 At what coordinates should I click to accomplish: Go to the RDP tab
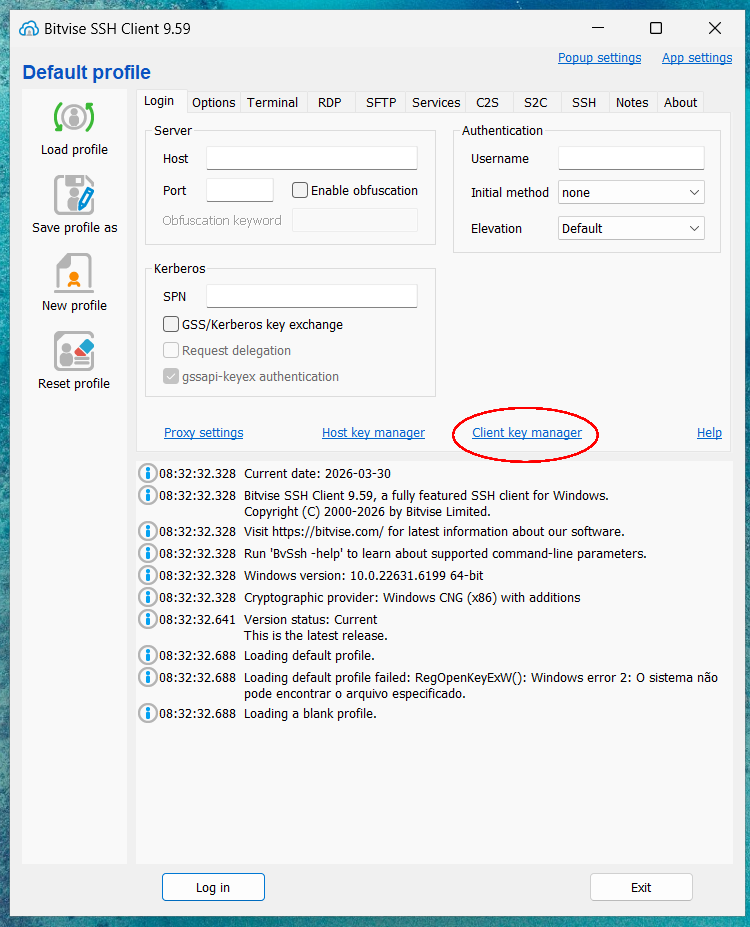[x=329, y=102]
